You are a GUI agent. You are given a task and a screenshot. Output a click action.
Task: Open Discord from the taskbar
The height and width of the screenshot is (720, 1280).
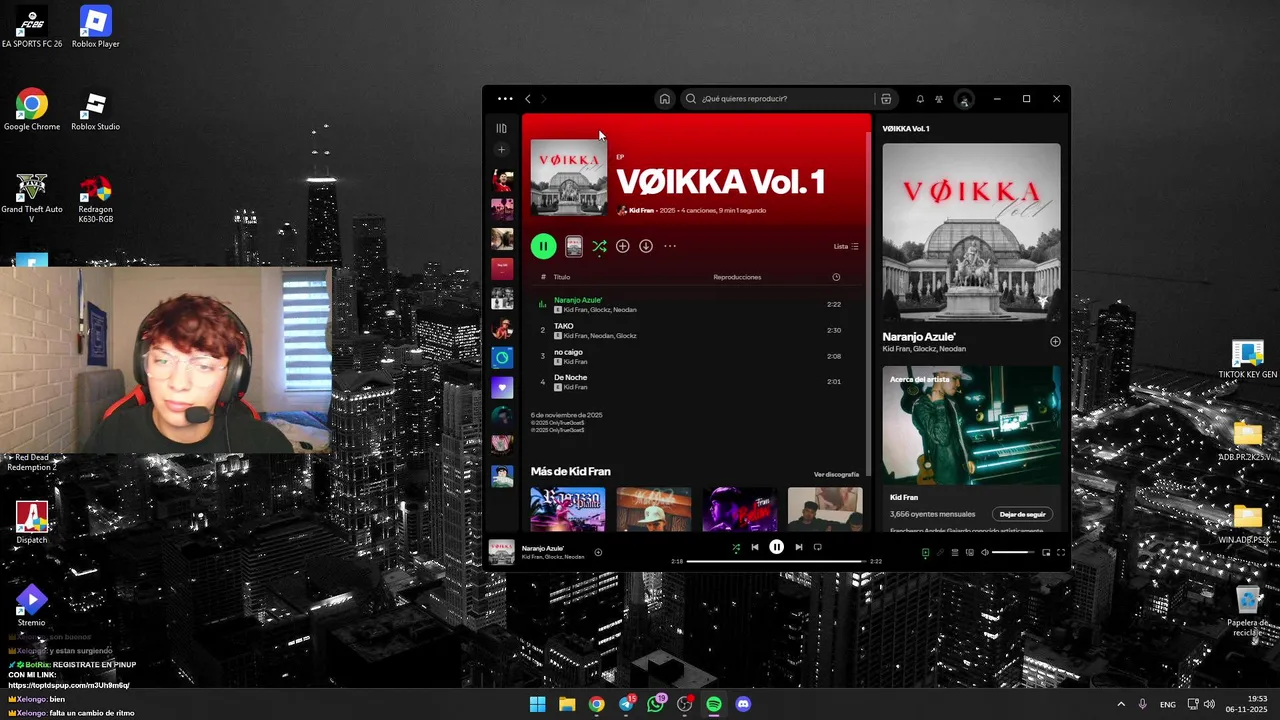pyautogui.click(x=743, y=704)
